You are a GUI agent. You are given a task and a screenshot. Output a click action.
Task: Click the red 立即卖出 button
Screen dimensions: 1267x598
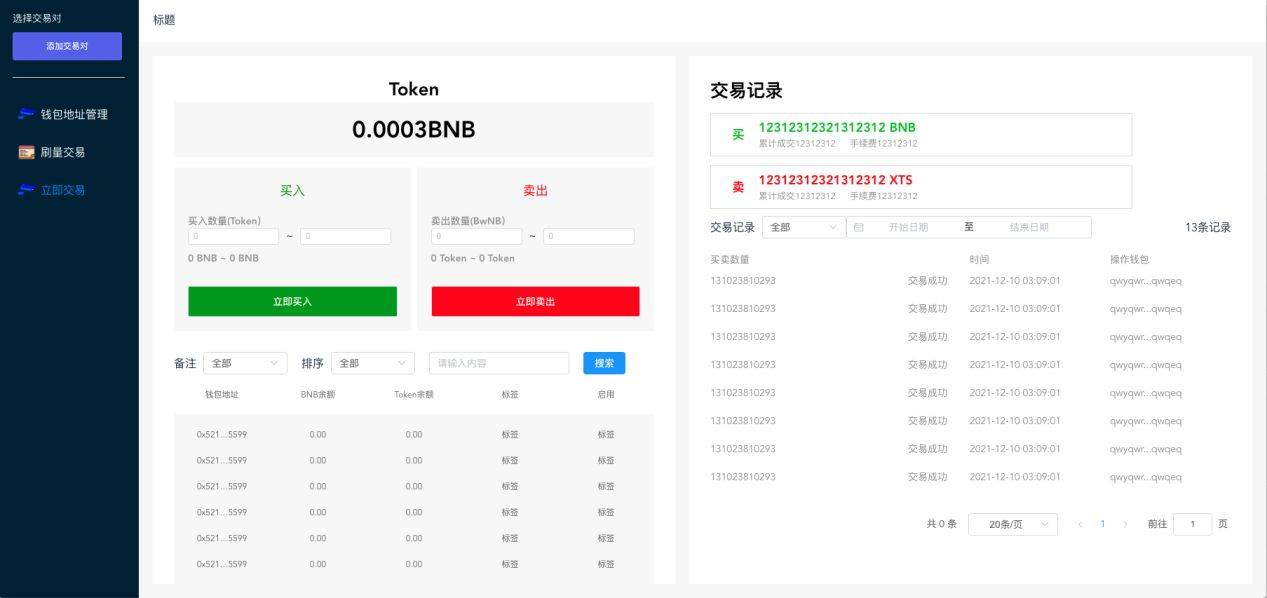click(x=535, y=301)
